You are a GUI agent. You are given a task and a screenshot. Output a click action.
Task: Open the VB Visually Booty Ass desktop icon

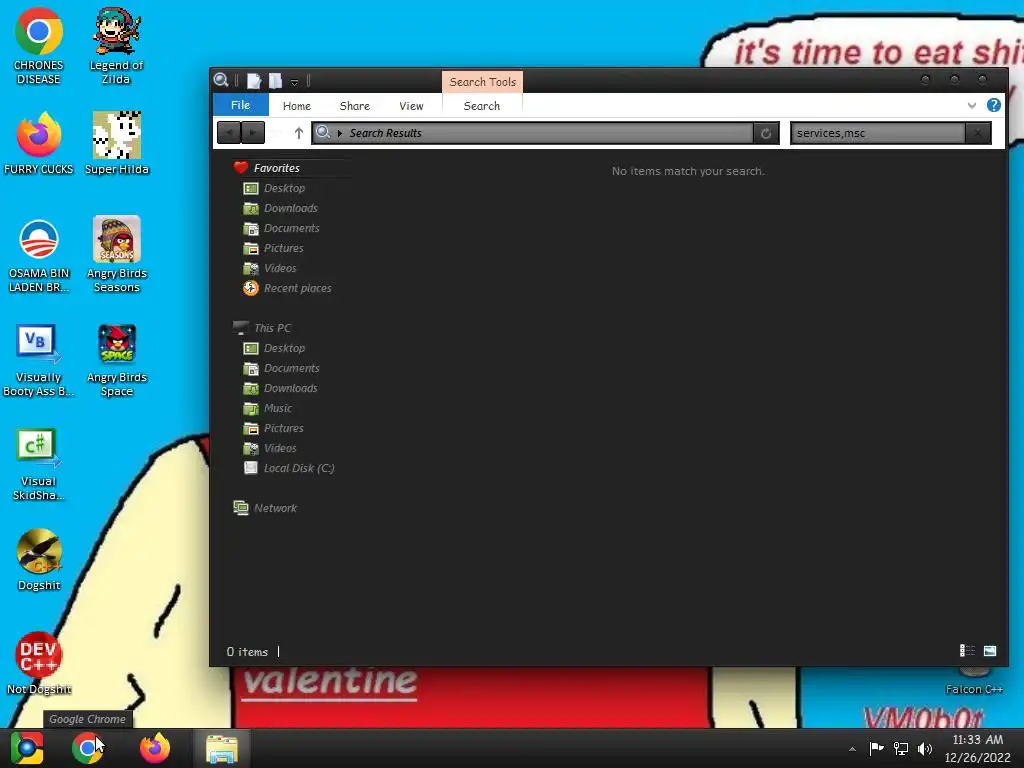(x=39, y=359)
